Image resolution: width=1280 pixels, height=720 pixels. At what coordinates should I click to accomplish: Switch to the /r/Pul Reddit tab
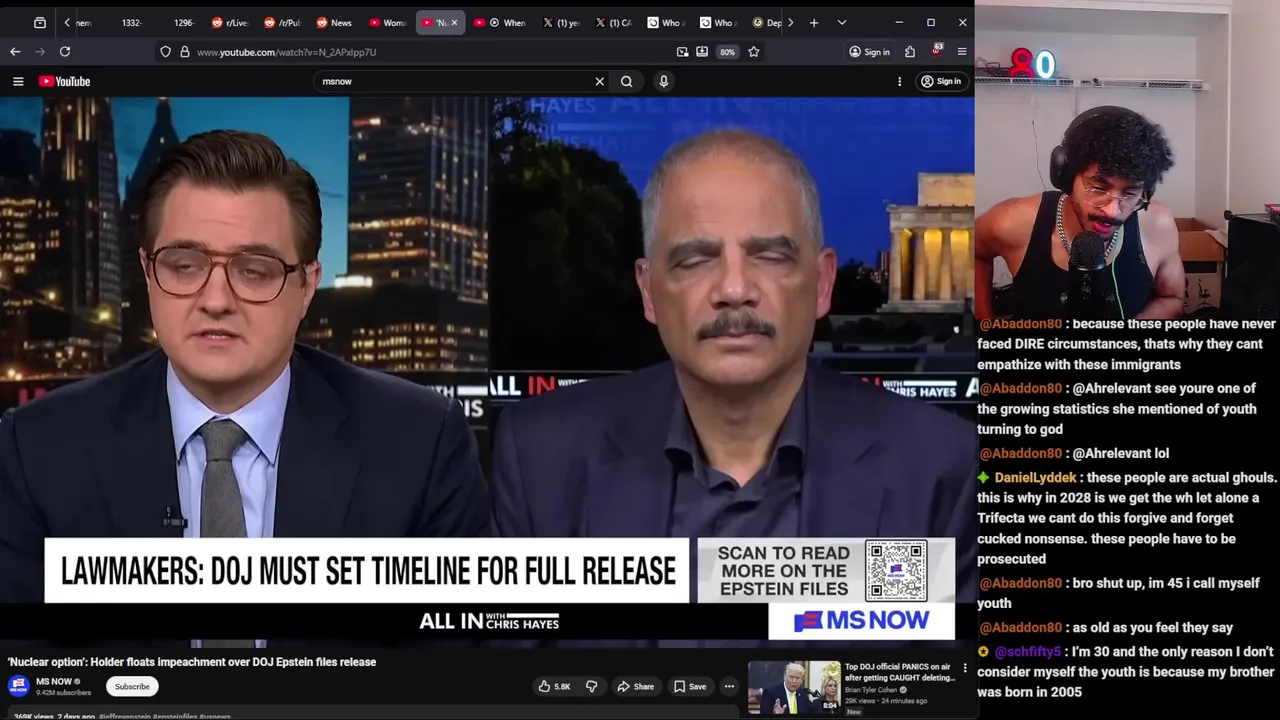[x=282, y=22]
